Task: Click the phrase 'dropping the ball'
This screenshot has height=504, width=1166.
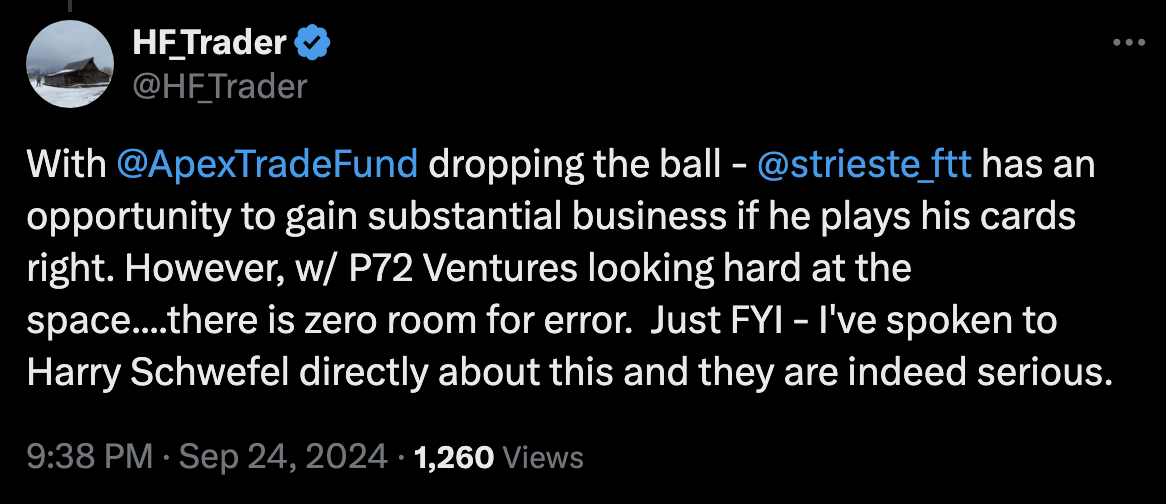Action: click(x=577, y=165)
